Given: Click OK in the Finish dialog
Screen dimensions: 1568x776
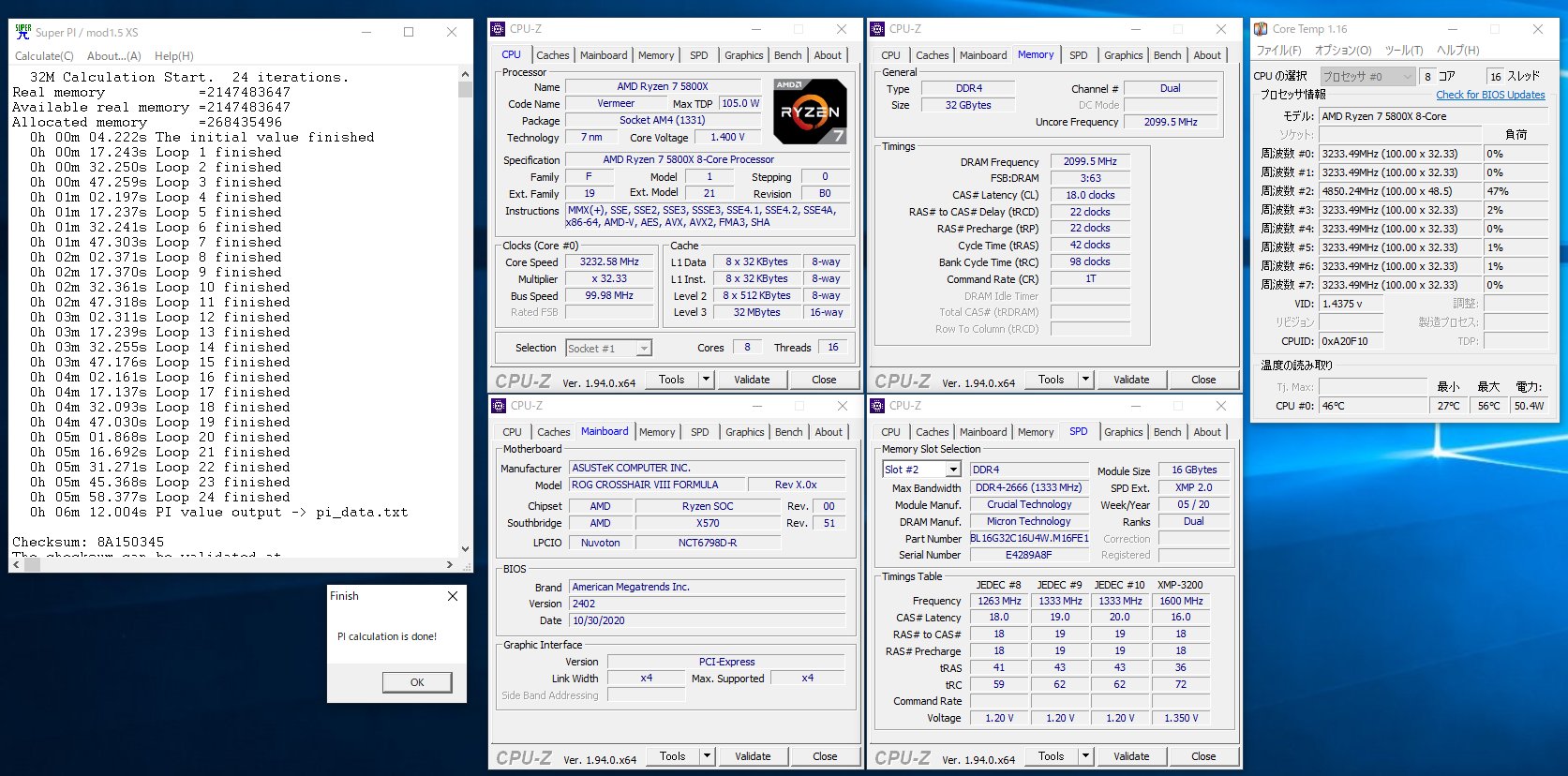Looking at the screenshot, I should tap(417, 682).
